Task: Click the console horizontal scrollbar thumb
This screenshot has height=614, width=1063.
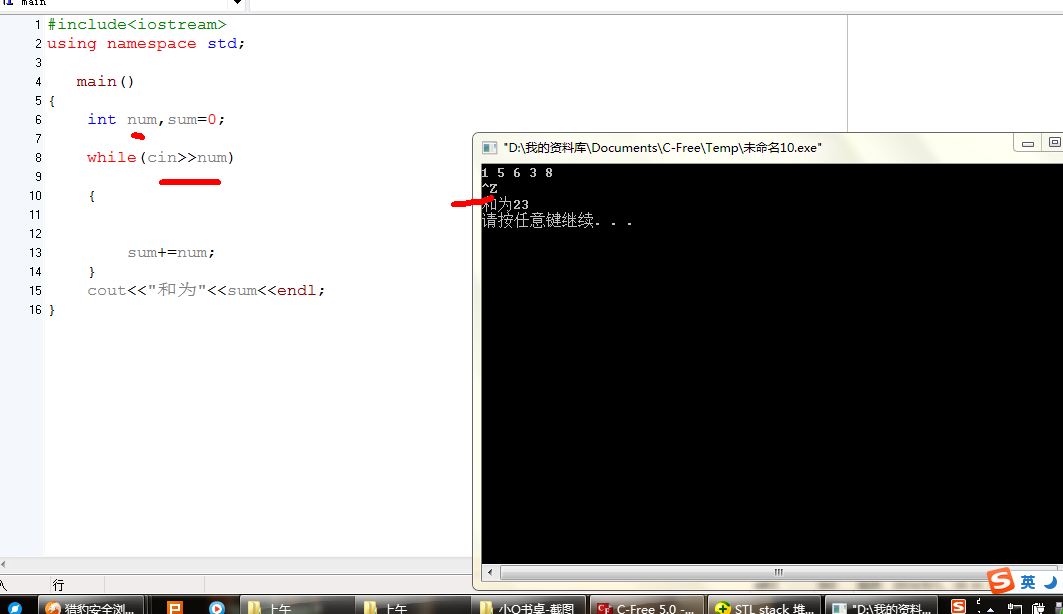Action: click(778, 572)
